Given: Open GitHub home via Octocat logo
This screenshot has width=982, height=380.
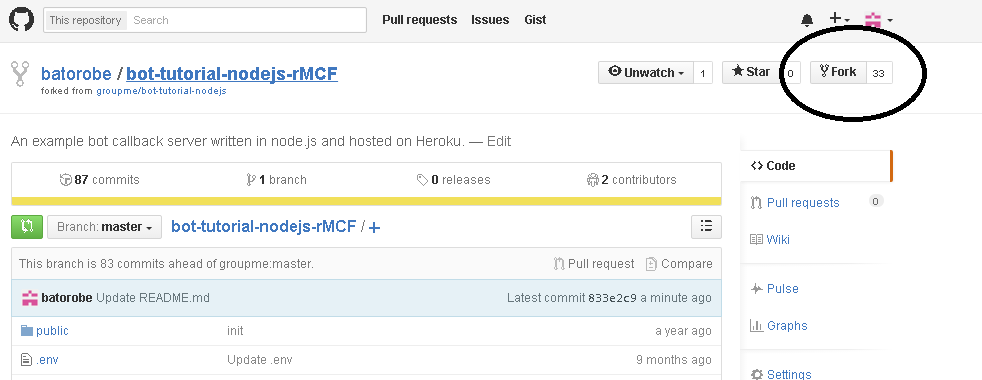Looking at the screenshot, I should [21, 20].
